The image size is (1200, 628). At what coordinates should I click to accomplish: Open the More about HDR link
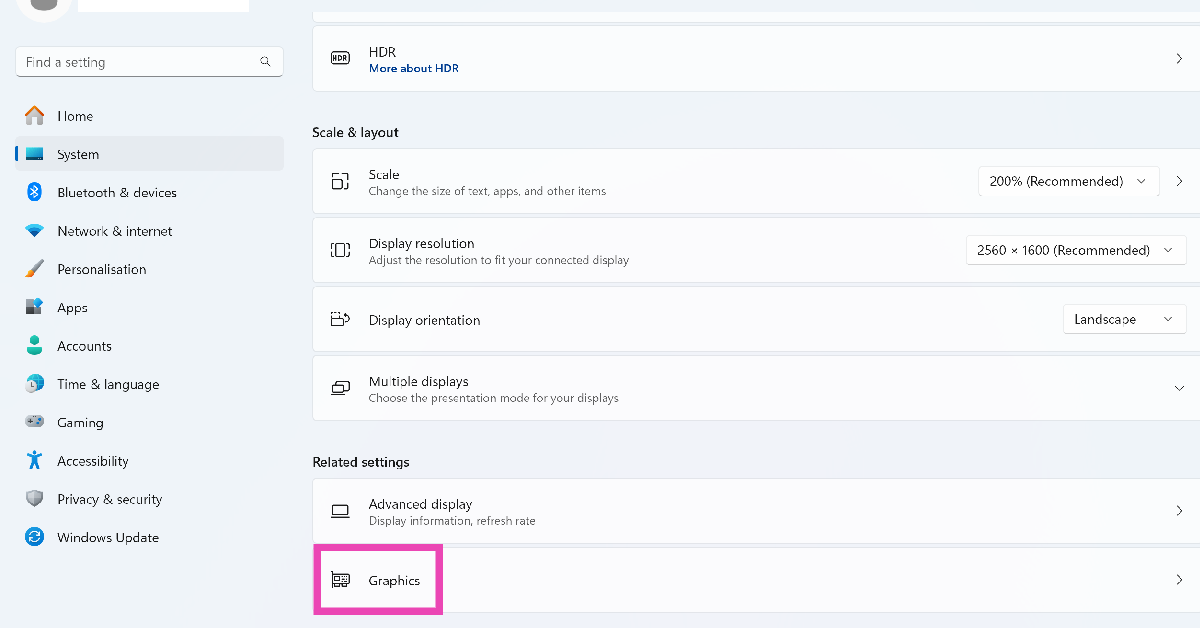point(413,69)
